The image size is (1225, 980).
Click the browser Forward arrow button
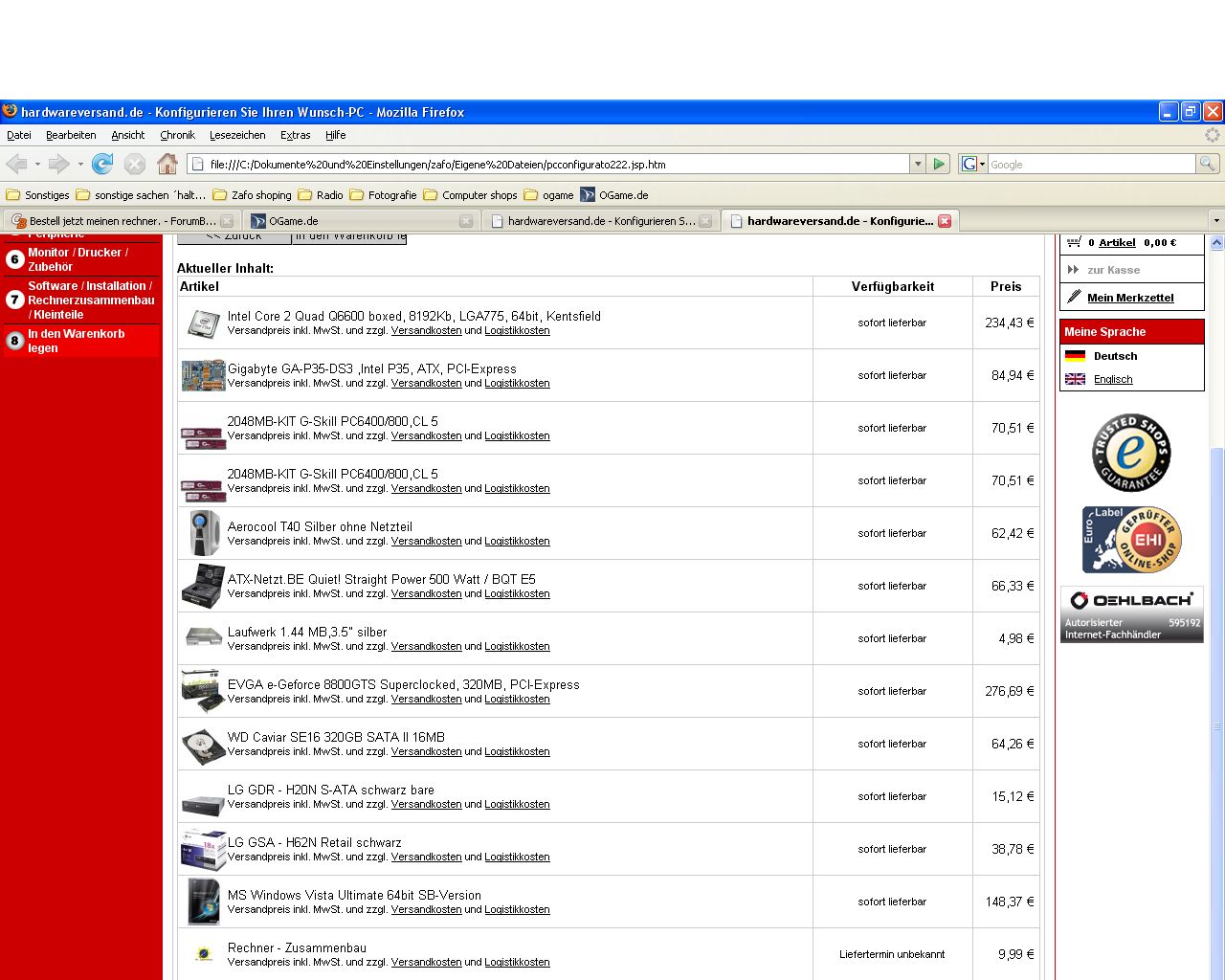[x=59, y=164]
